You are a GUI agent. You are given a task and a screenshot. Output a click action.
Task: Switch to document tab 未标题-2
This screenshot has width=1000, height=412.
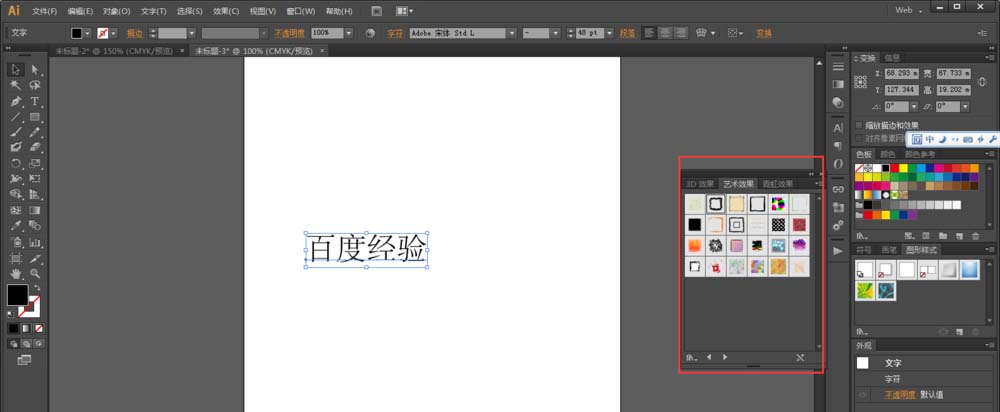[114, 51]
